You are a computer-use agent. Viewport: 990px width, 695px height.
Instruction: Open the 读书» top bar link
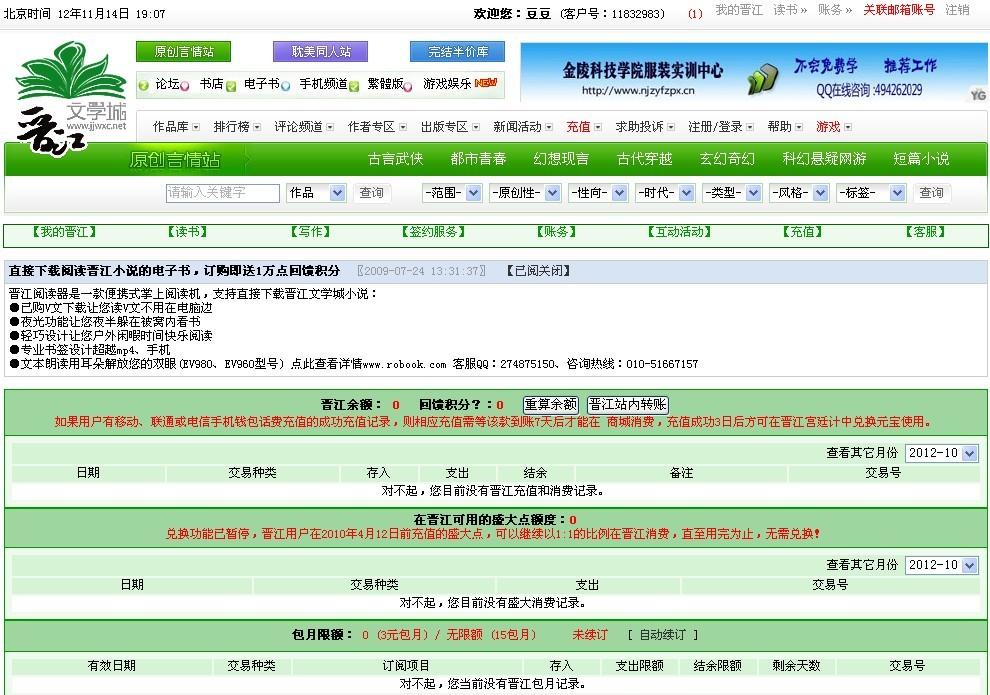(x=790, y=10)
